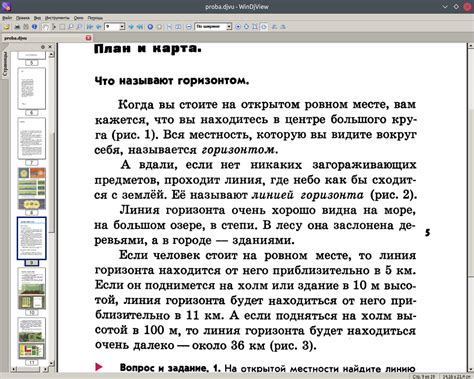Click the blue document info icon
This screenshot has height=379, width=474.
(x=34, y=27)
